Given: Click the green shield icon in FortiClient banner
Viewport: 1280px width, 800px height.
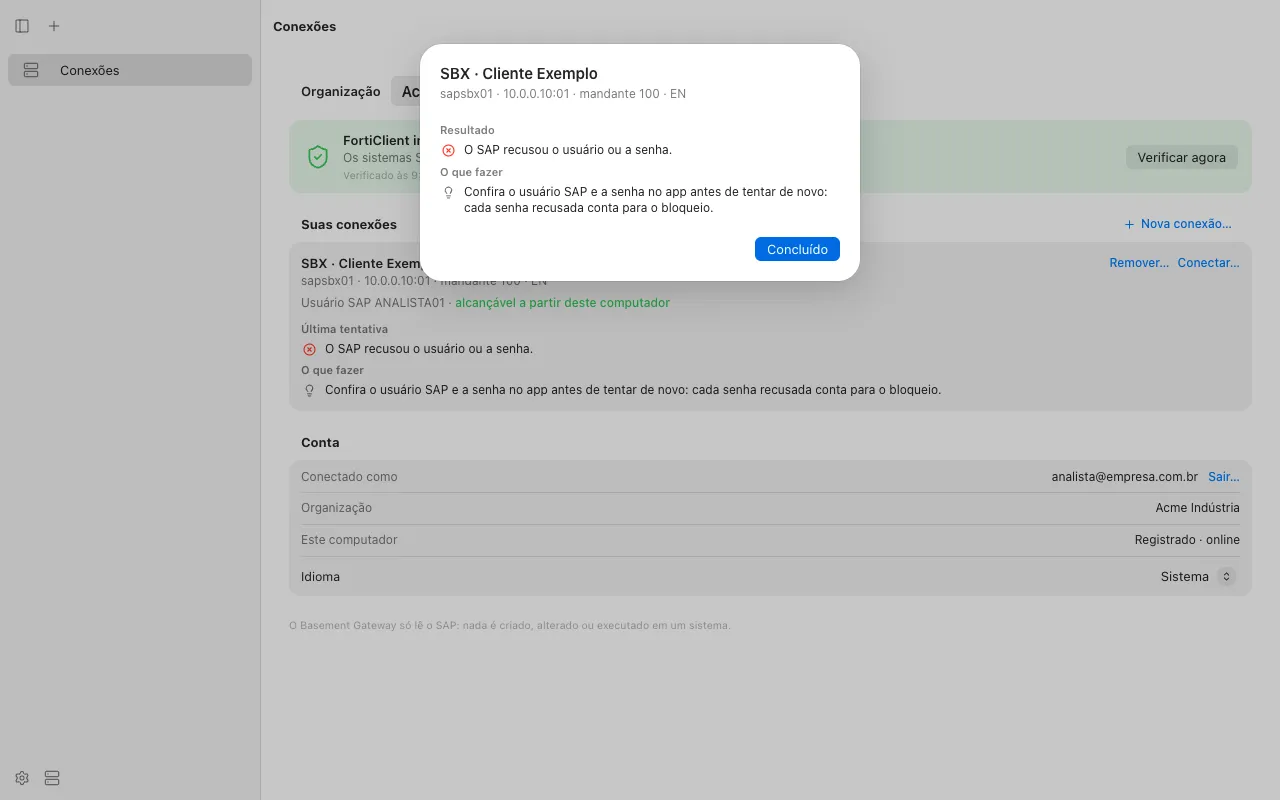Looking at the screenshot, I should [318, 157].
